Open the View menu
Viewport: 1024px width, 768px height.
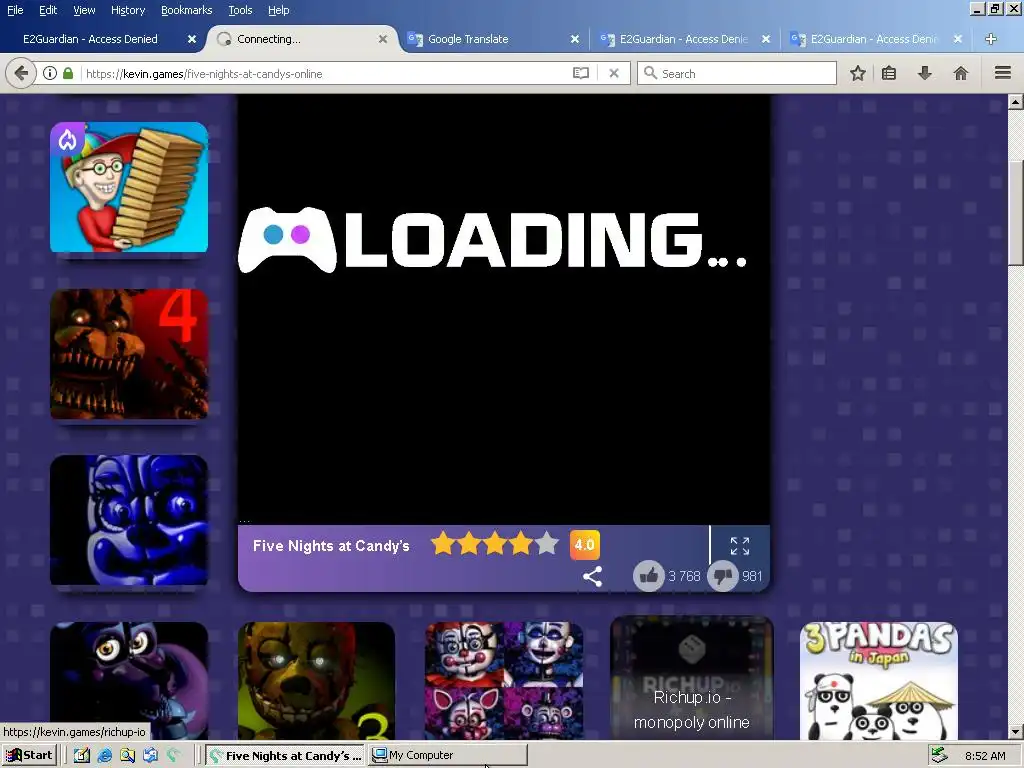pyautogui.click(x=84, y=10)
